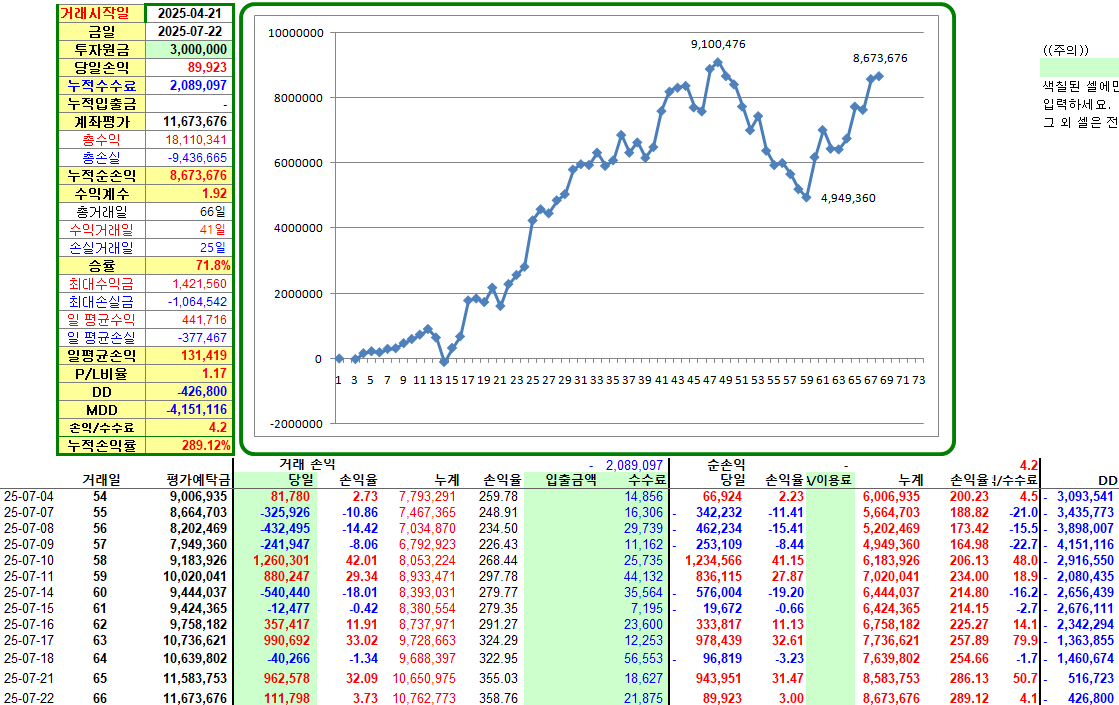
Task: Select the 누적입출금 label cell
Action: (101, 103)
